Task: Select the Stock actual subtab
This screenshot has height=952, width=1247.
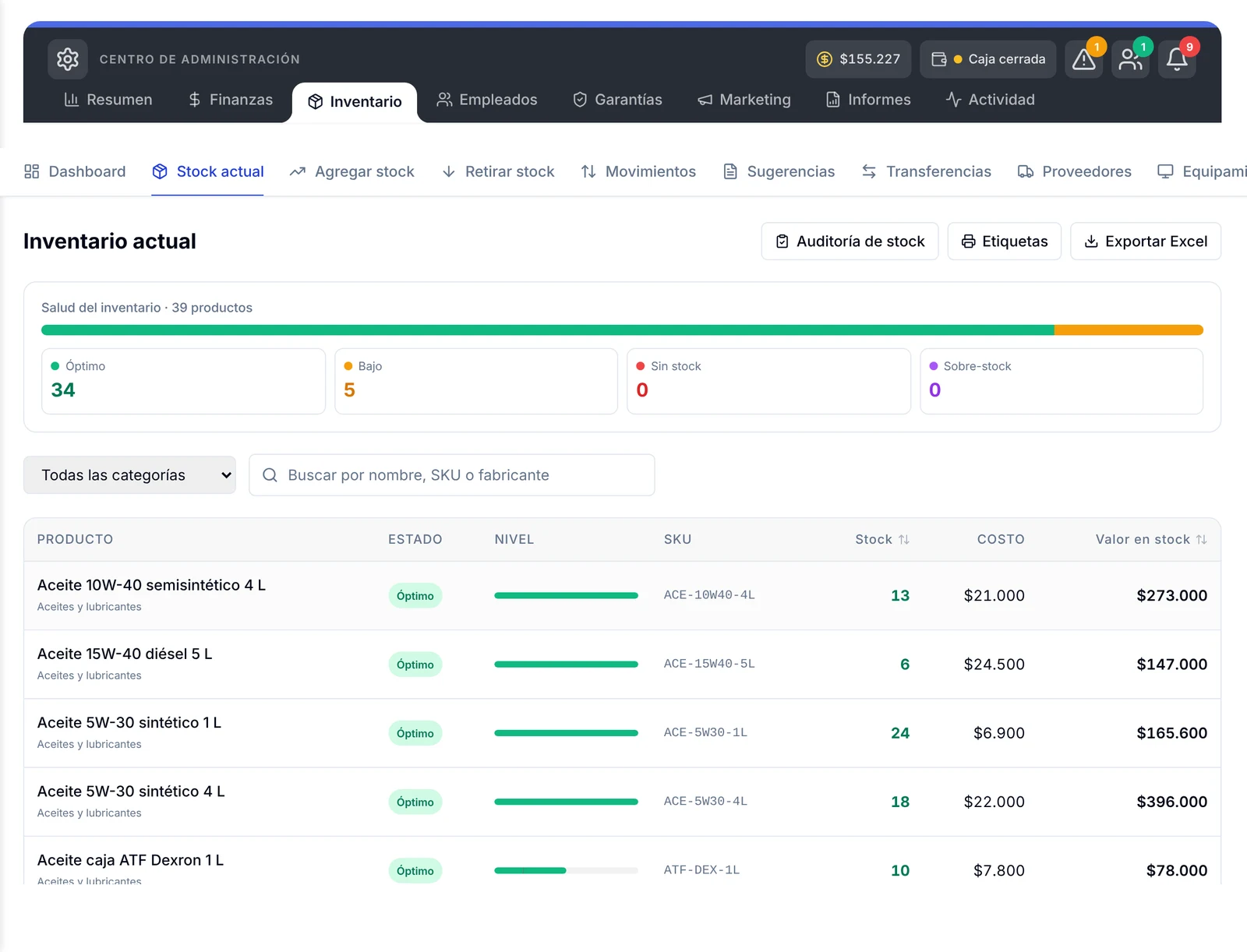Action: [208, 171]
